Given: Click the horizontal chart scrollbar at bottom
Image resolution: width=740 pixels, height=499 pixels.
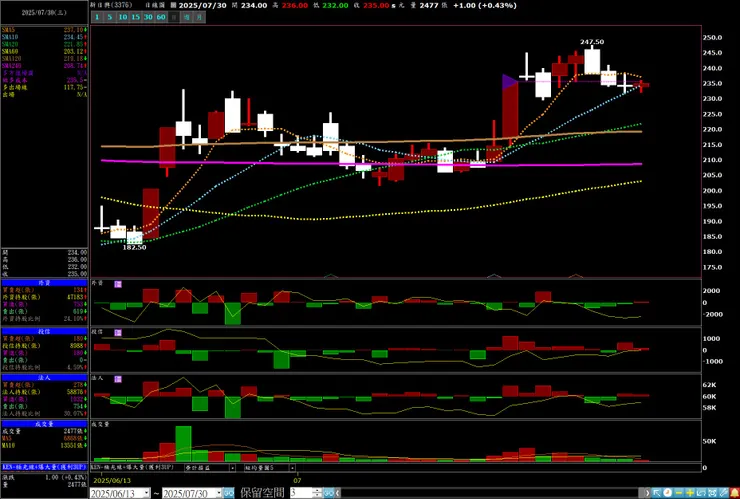Looking at the screenshot, I should coord(491,493).
